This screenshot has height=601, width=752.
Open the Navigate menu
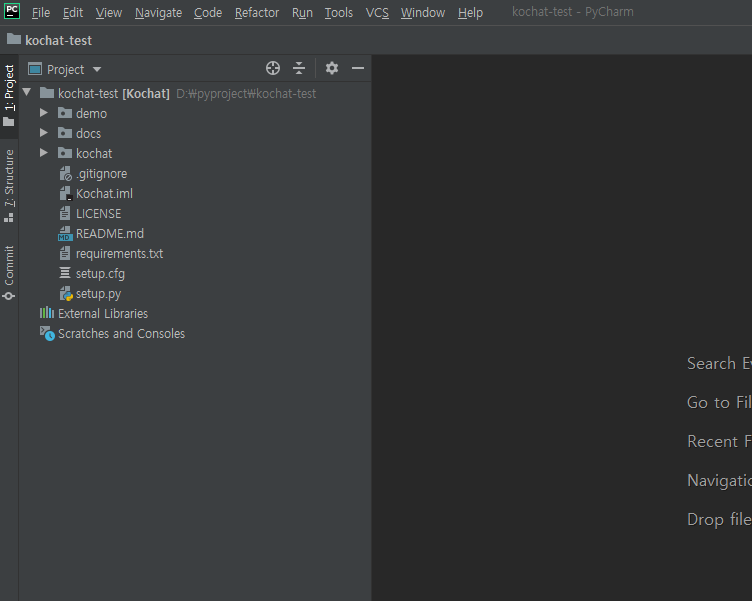[158, 12]
